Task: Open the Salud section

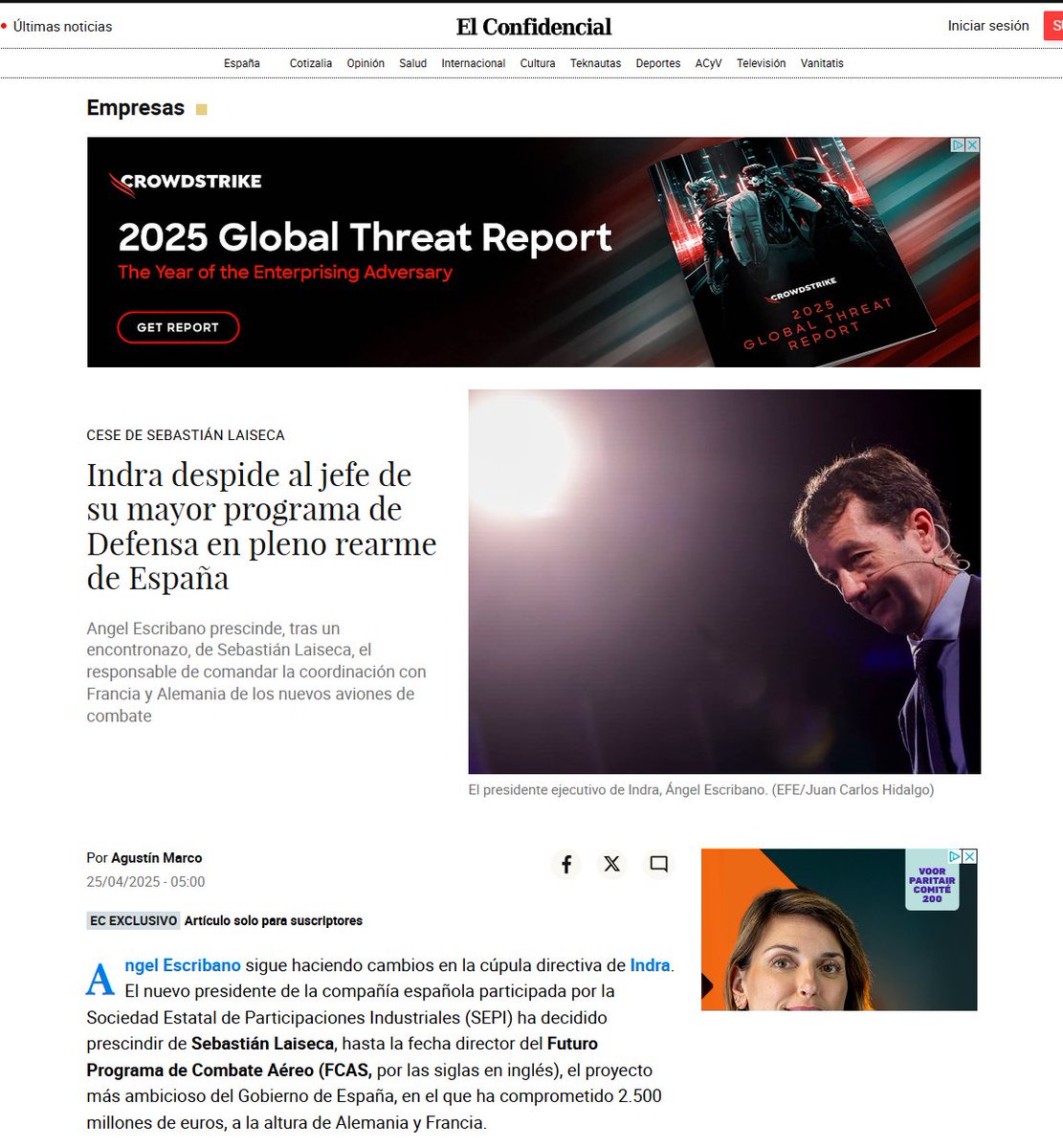Action: (413, 63)
